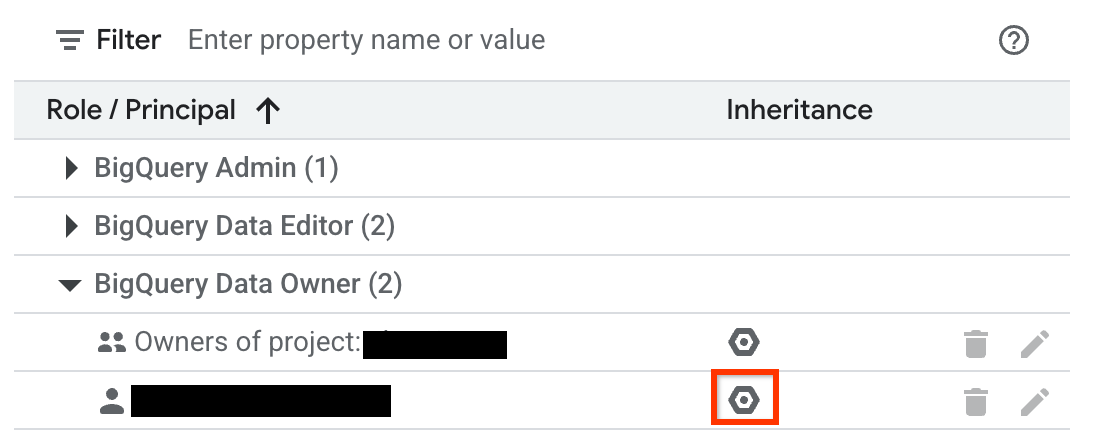
Task: Click inheritance hexagon icon for Owners of project
Action: [743, 343]
